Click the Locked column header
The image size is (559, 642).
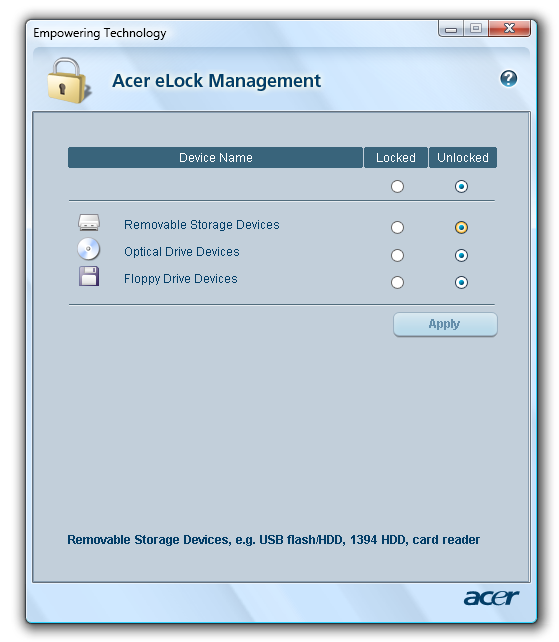point(396,158)
